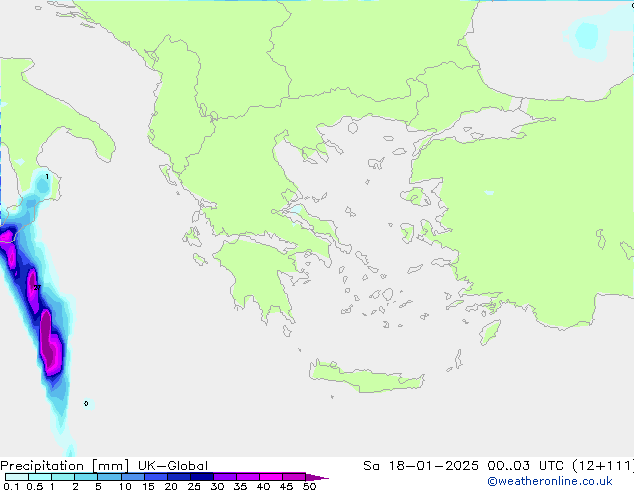
Task: Click the '(12+111' forecast offset text
Action: pyautogui.click(x=602, y=466)
